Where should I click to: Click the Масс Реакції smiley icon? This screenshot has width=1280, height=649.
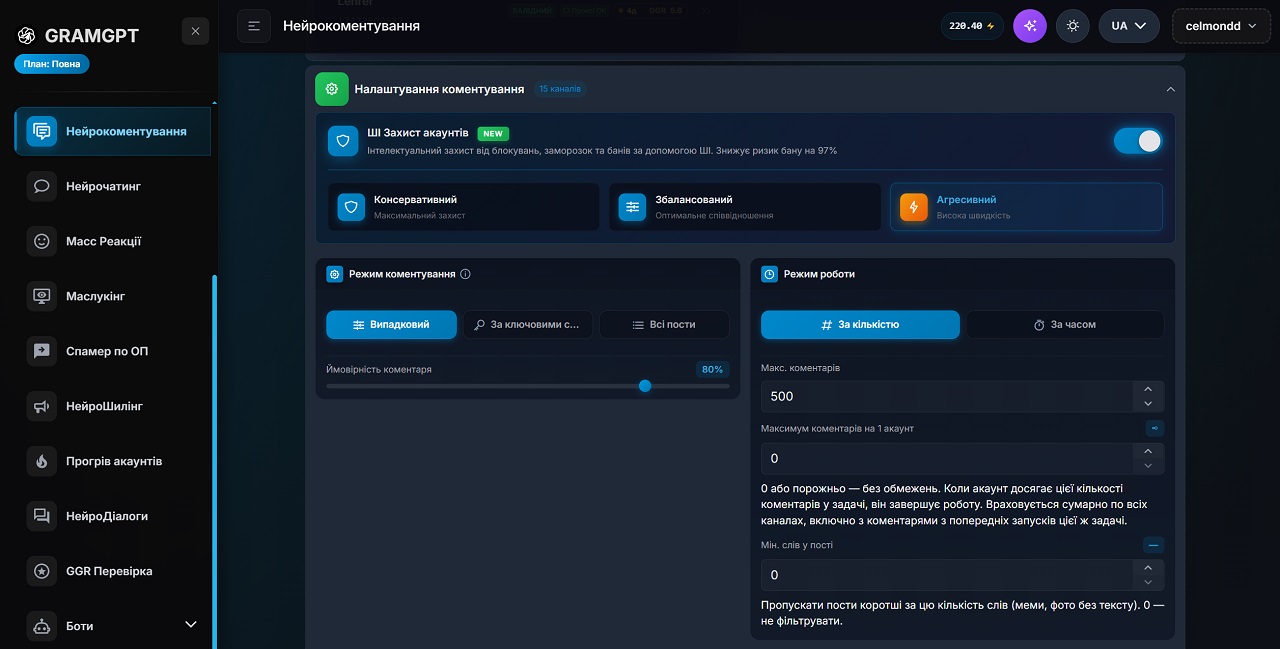coord(42,241)
